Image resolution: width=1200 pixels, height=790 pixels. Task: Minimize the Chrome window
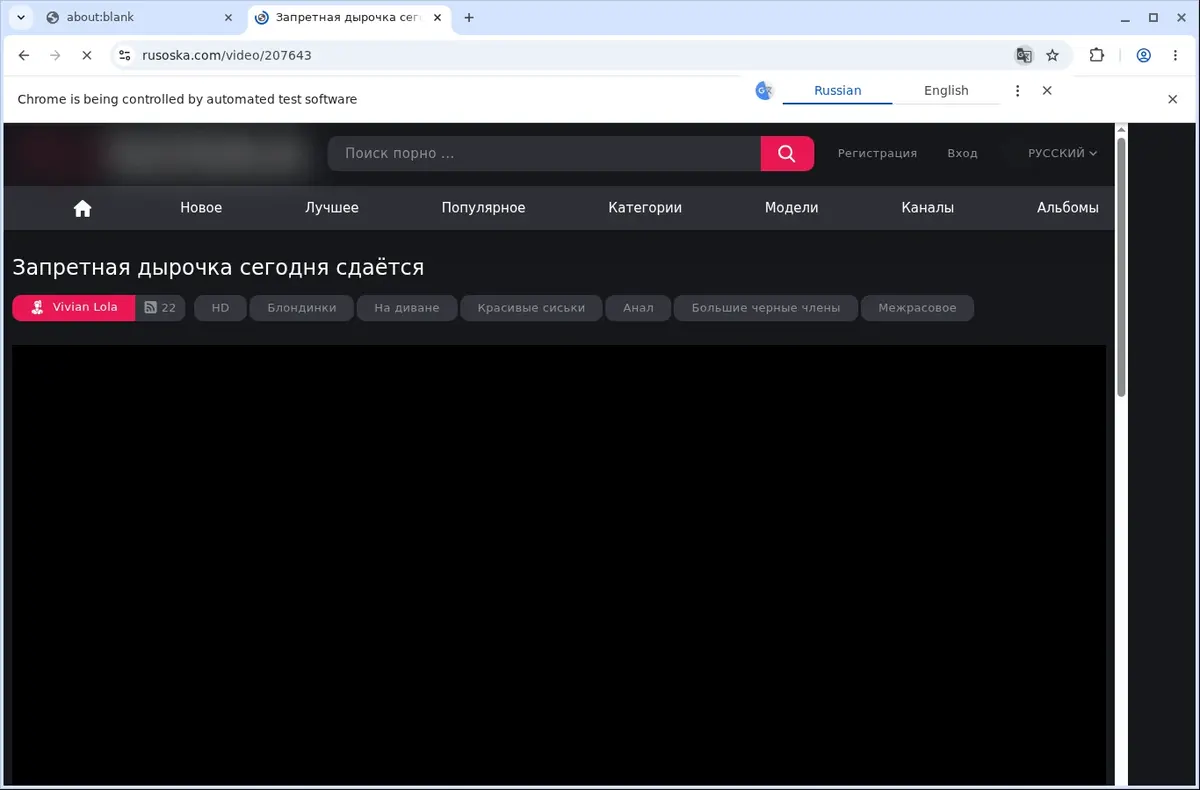[x=1125, y=17]
